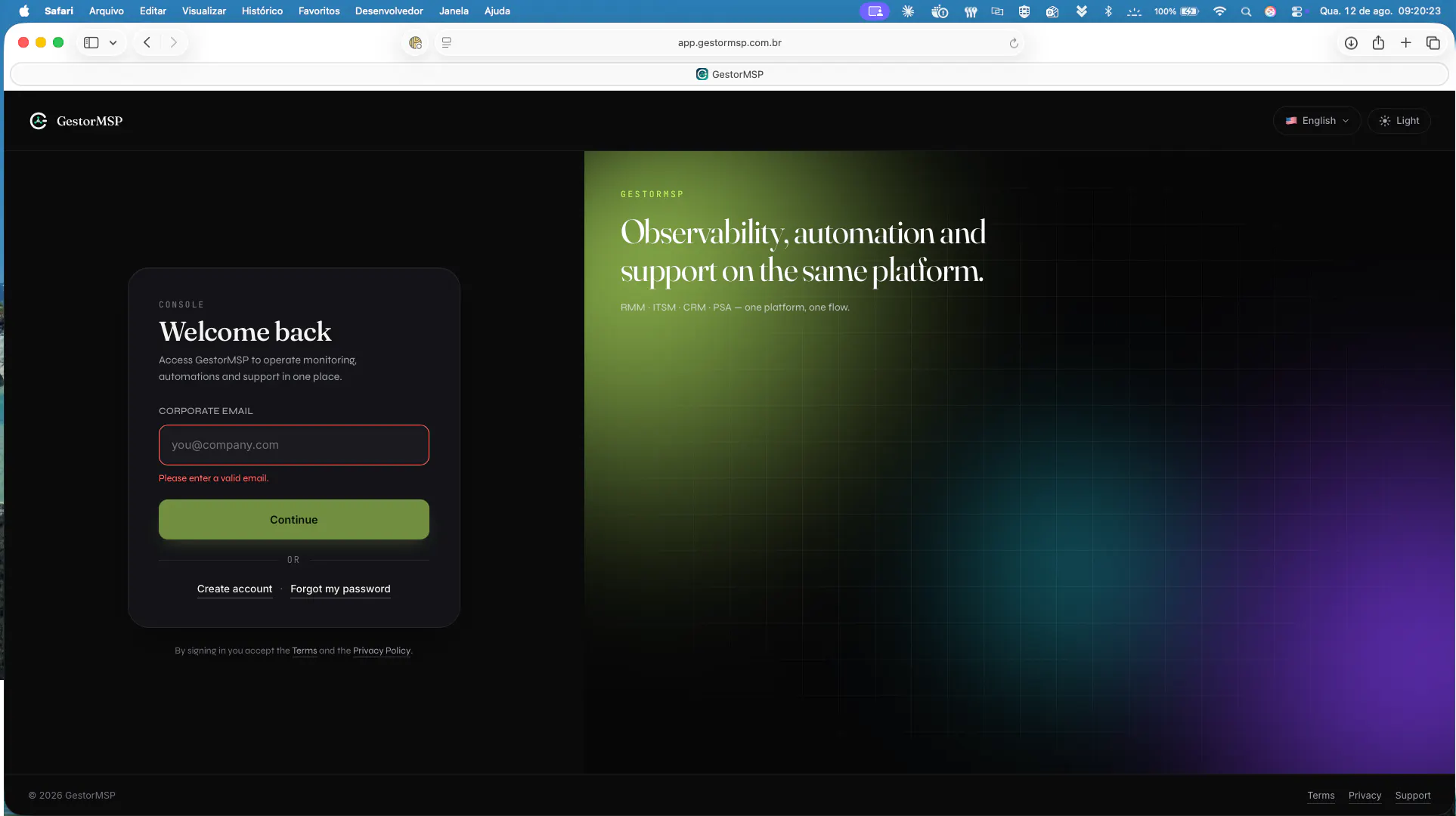
Task: Open the Safari privacy report shield icon
Action: coord(415,43)
